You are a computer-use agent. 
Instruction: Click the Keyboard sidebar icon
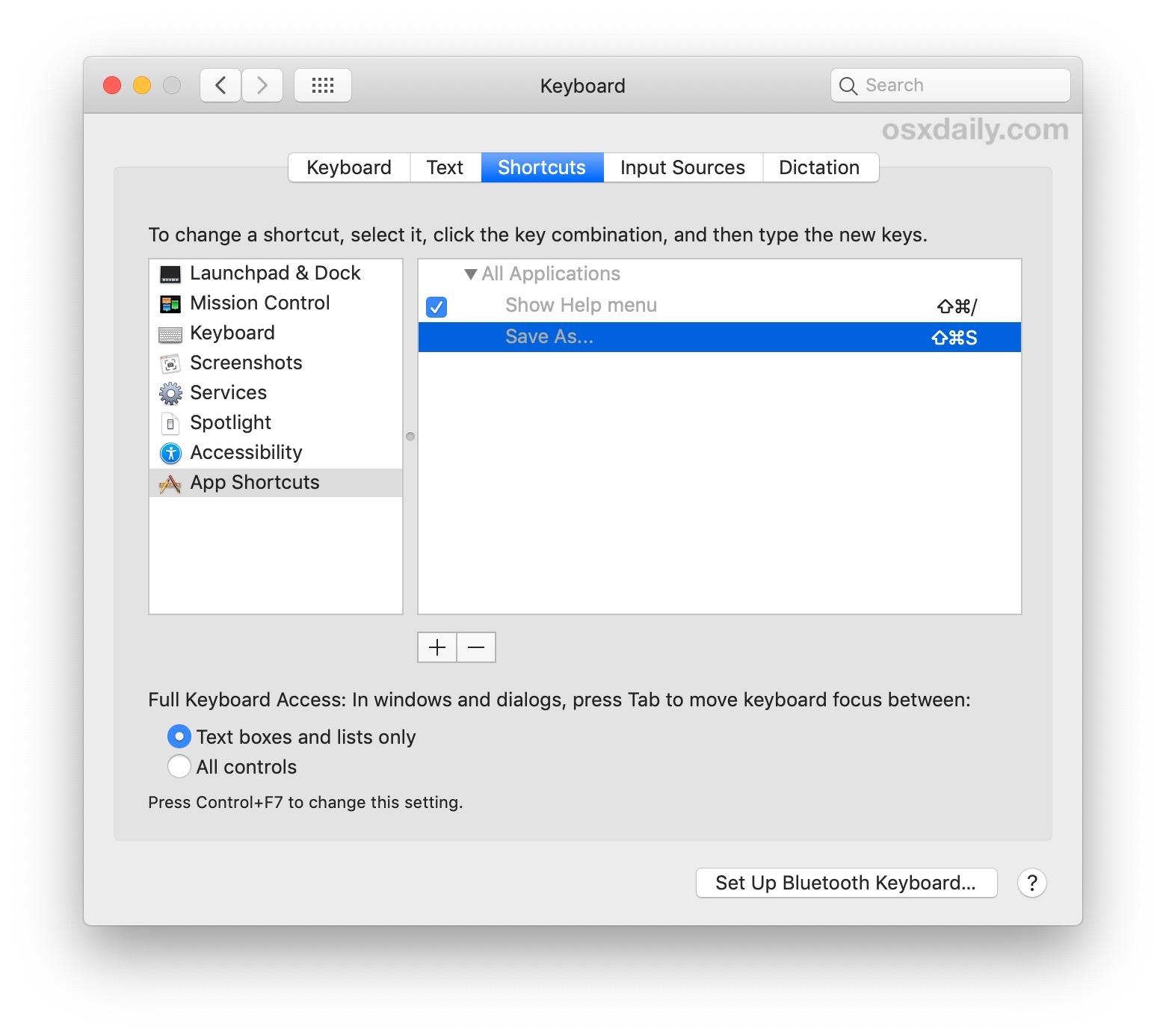170,333
